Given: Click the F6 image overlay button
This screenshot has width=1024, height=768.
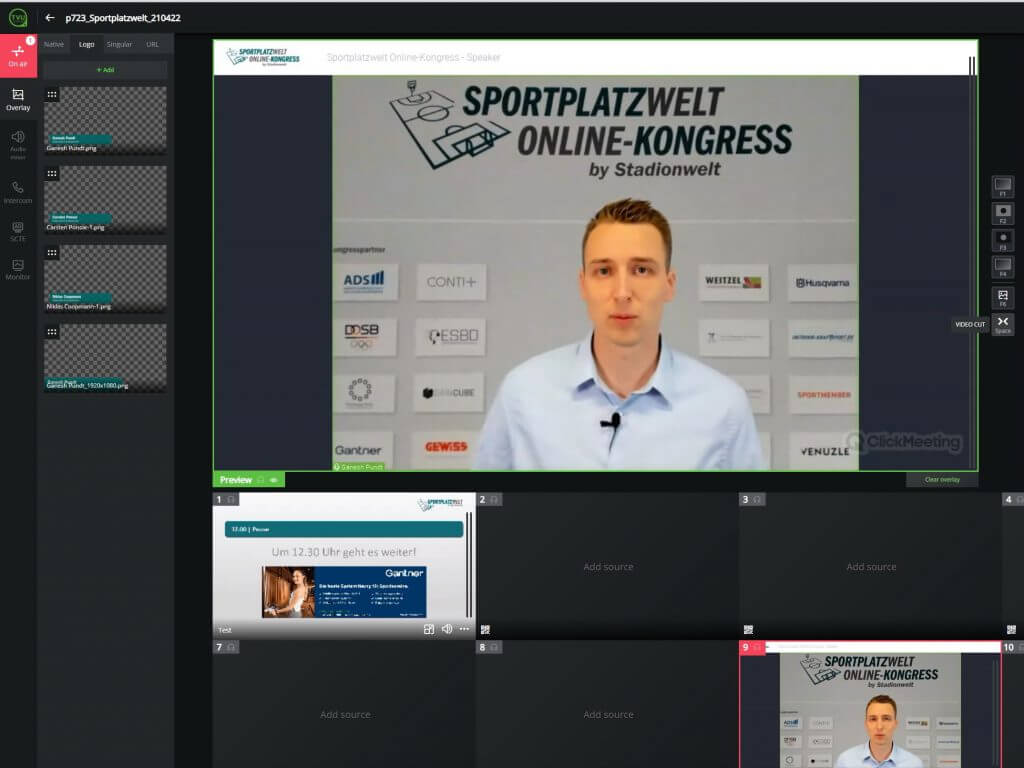Looking at the screenshot, I should [1003, 298].
